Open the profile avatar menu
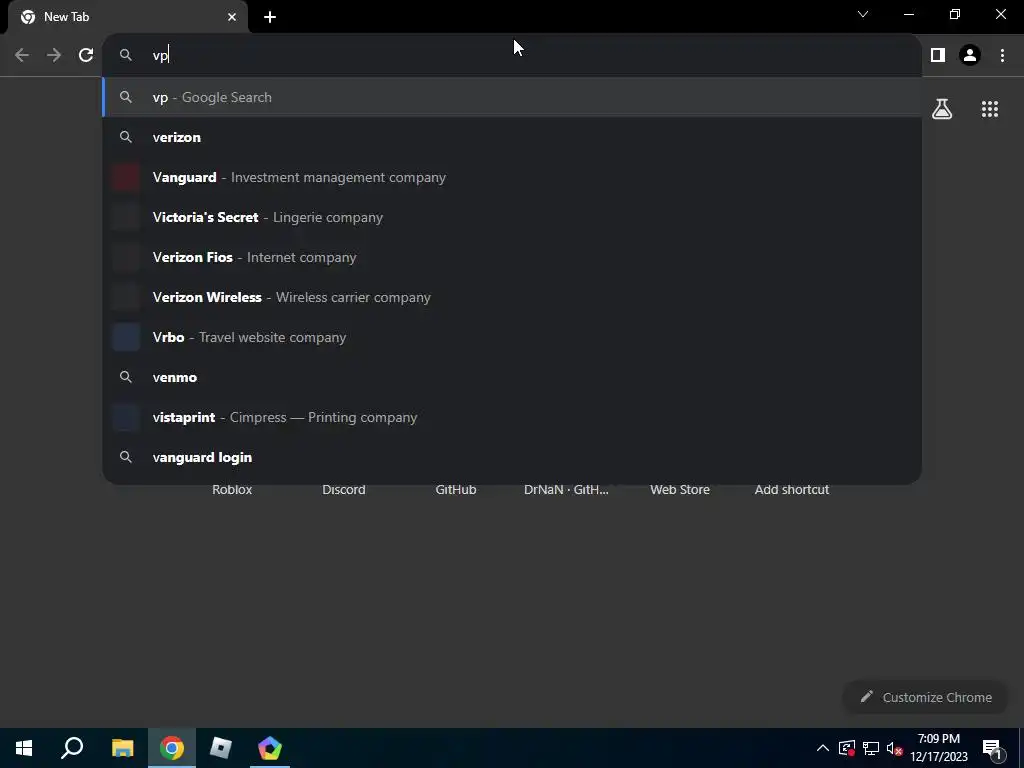Viewport: 1024px width, 768px height. click(970, 56)
